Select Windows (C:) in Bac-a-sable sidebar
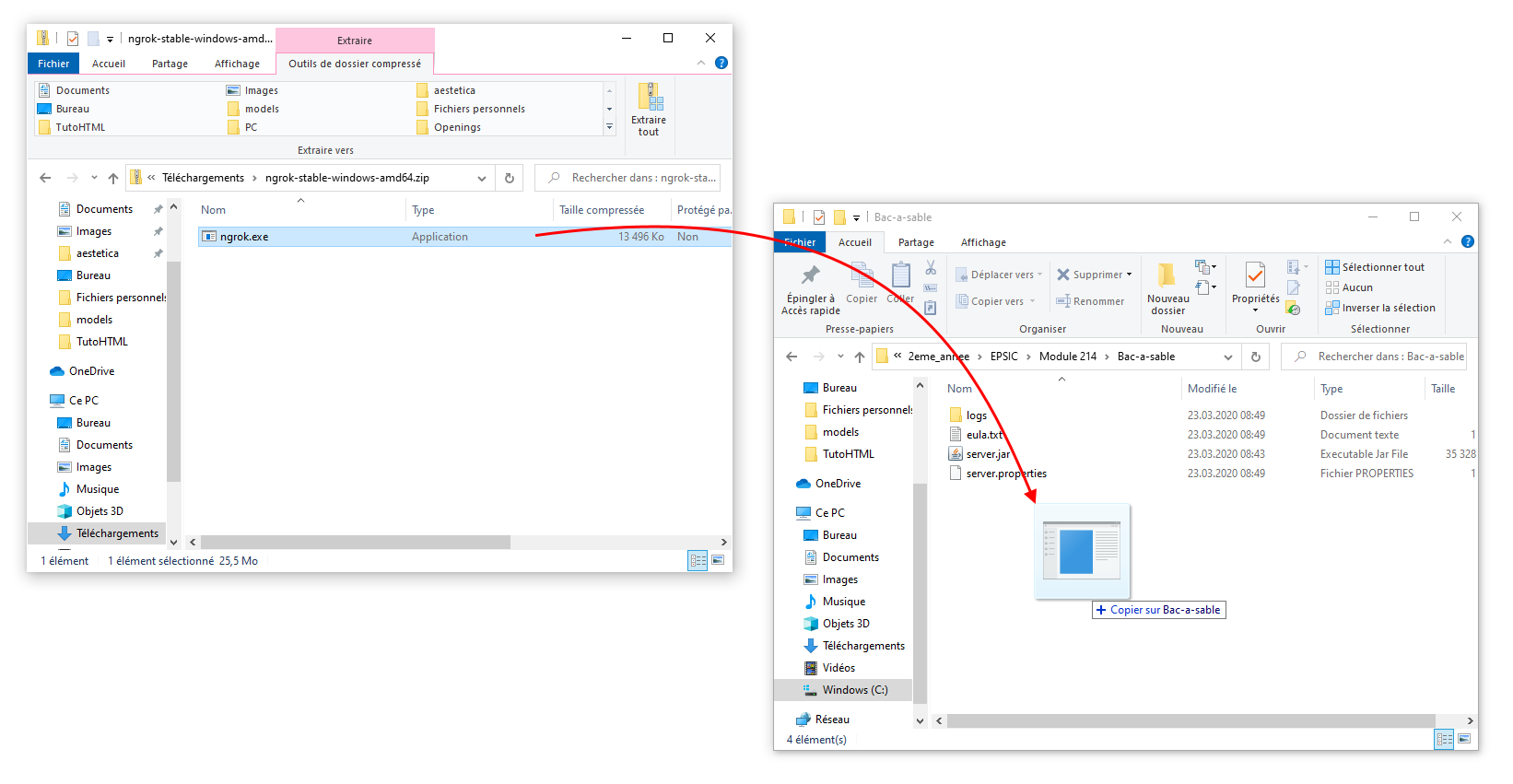 tap(844, 690)
